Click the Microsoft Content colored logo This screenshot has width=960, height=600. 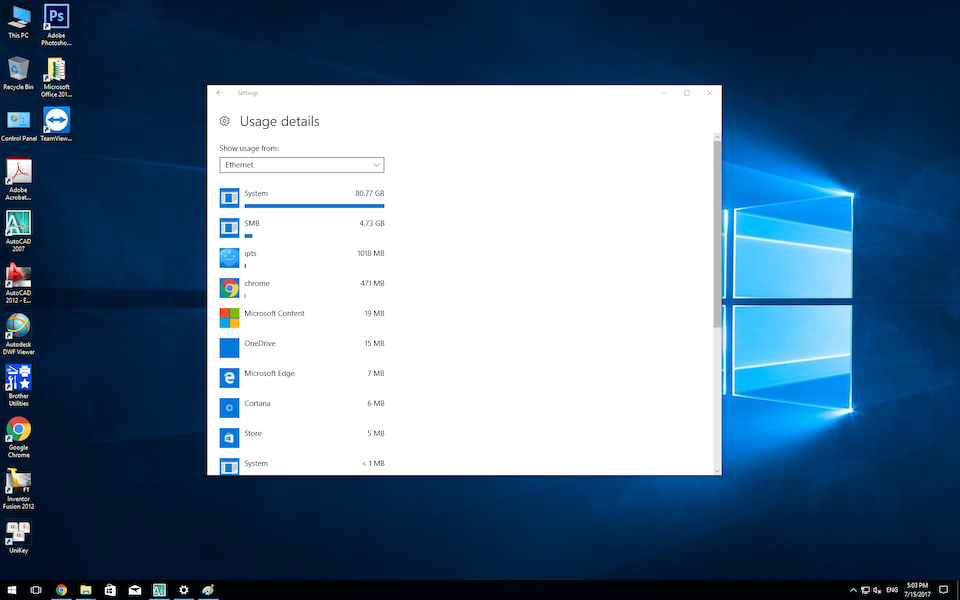click(x=229, y=318)
